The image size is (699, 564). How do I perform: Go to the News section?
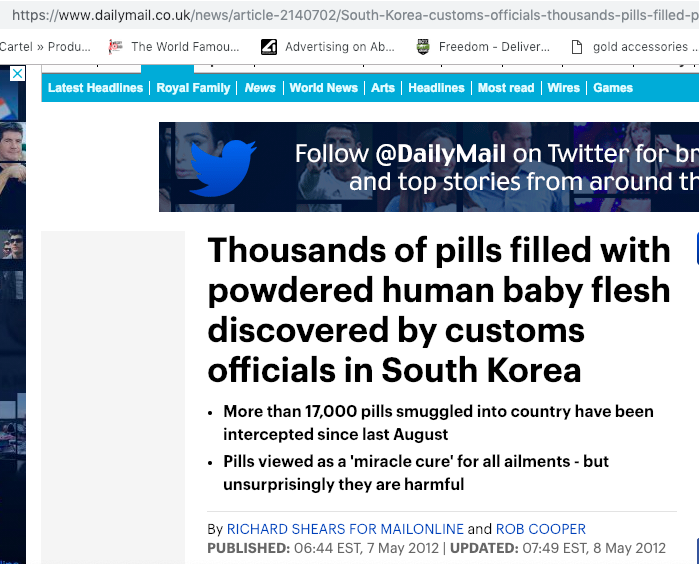point(260,88)
